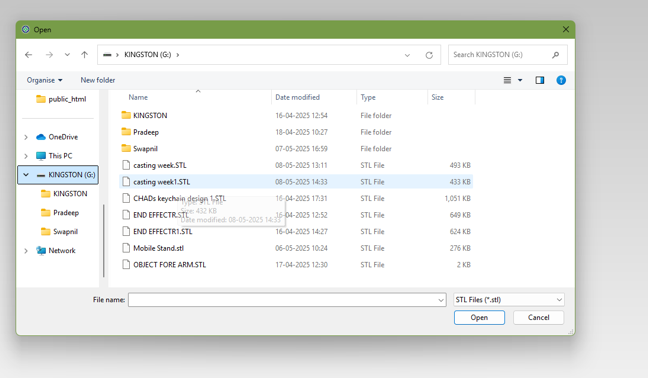Sort by Type column header
The width and height of the screenshot is (648, 378).
click(x=368, y=97)
